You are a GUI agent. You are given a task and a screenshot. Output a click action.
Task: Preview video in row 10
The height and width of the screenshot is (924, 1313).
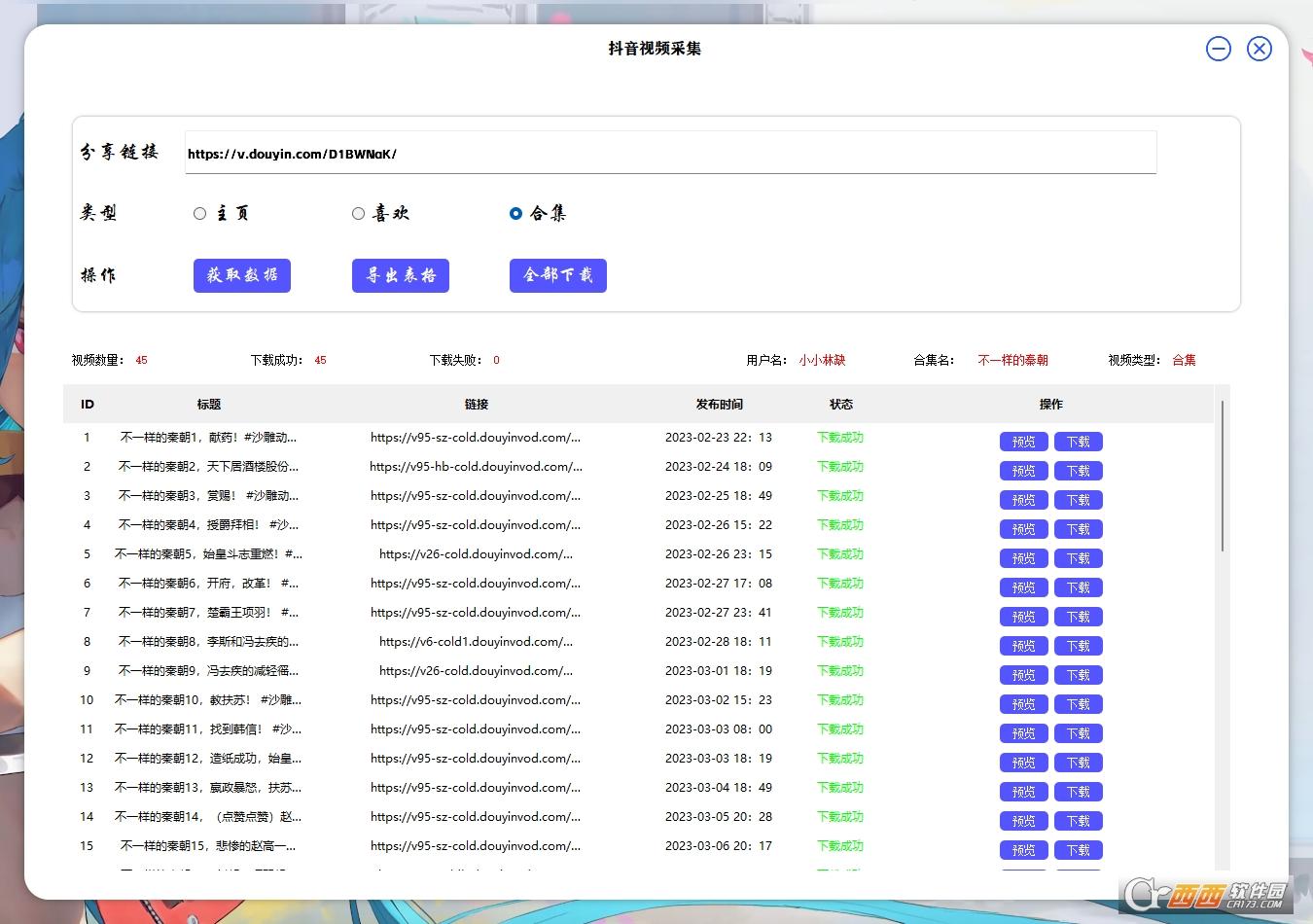click(x=1024, y=704)
